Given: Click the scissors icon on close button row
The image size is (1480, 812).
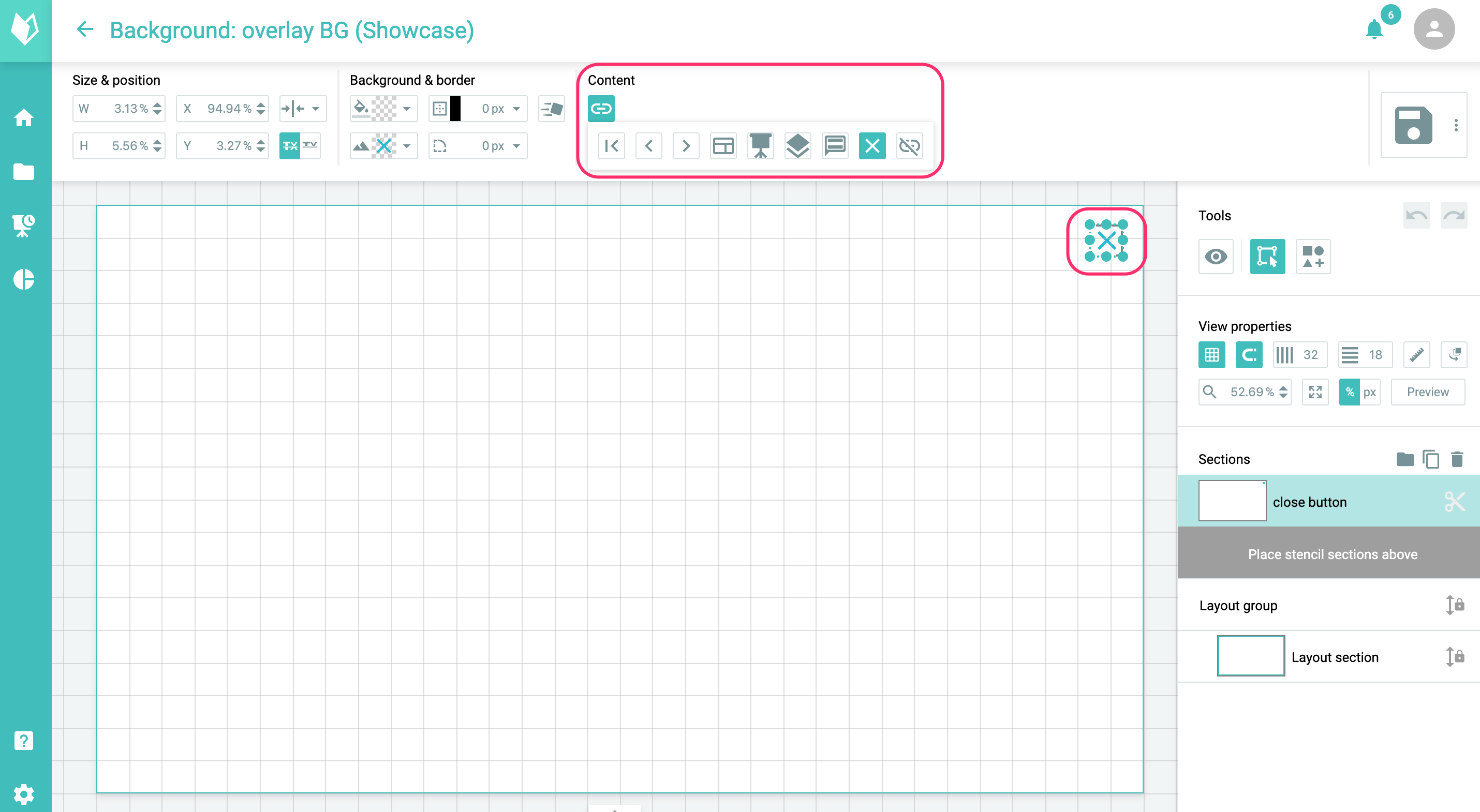Looking at the screenshot, I should click(1454, 501).
